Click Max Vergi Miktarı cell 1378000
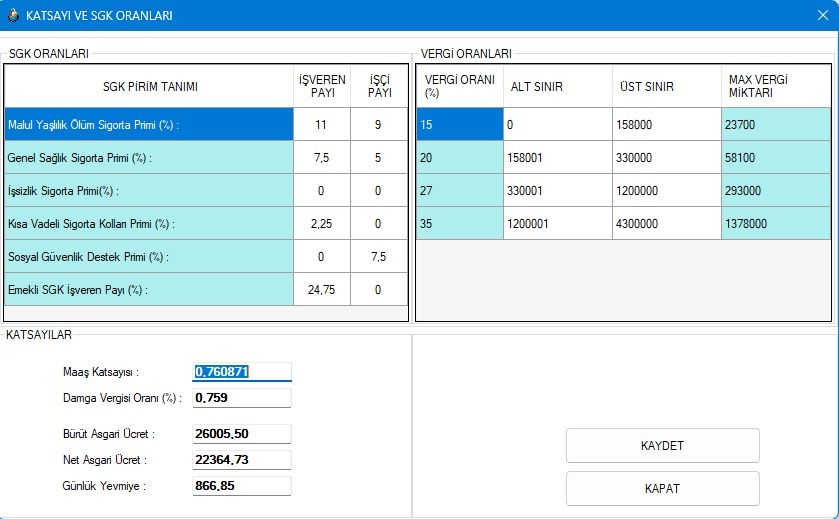The width and height of the screenshot is (839, 519). tap(774, 224)
